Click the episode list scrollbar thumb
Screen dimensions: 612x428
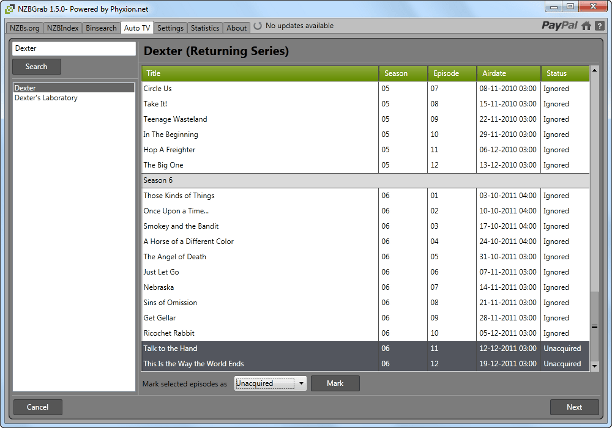coord(594,326)
